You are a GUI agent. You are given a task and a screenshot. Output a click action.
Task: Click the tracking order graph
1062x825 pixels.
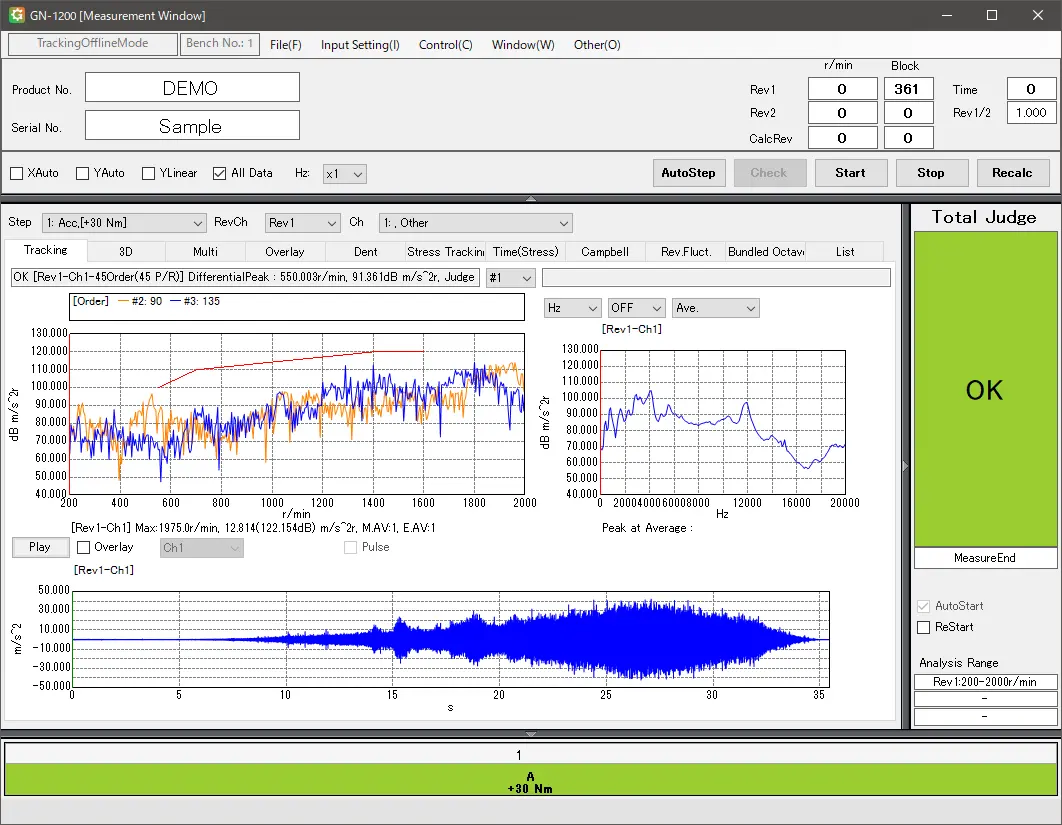[297, 413]
